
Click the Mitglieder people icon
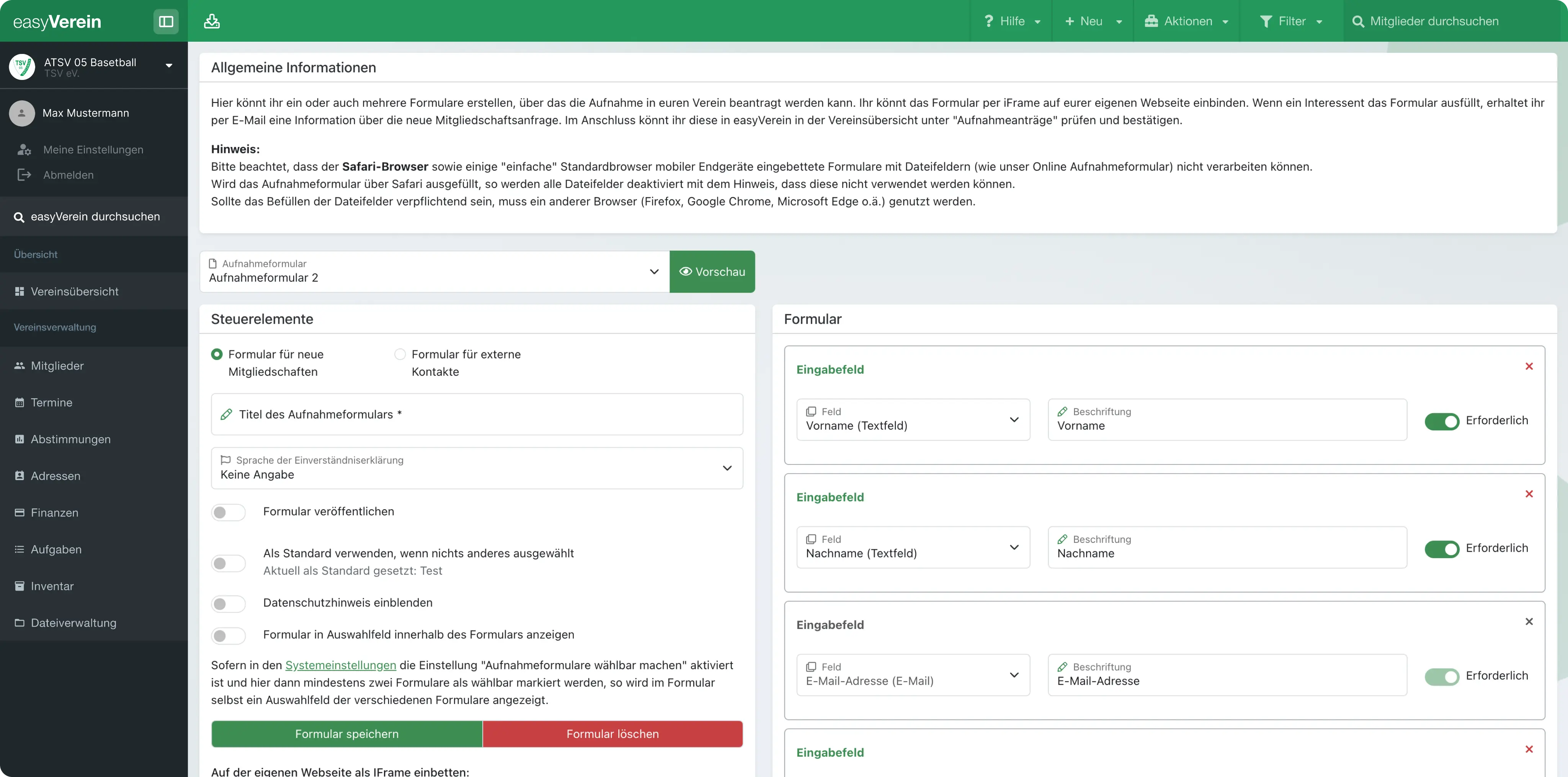point(20,366)
